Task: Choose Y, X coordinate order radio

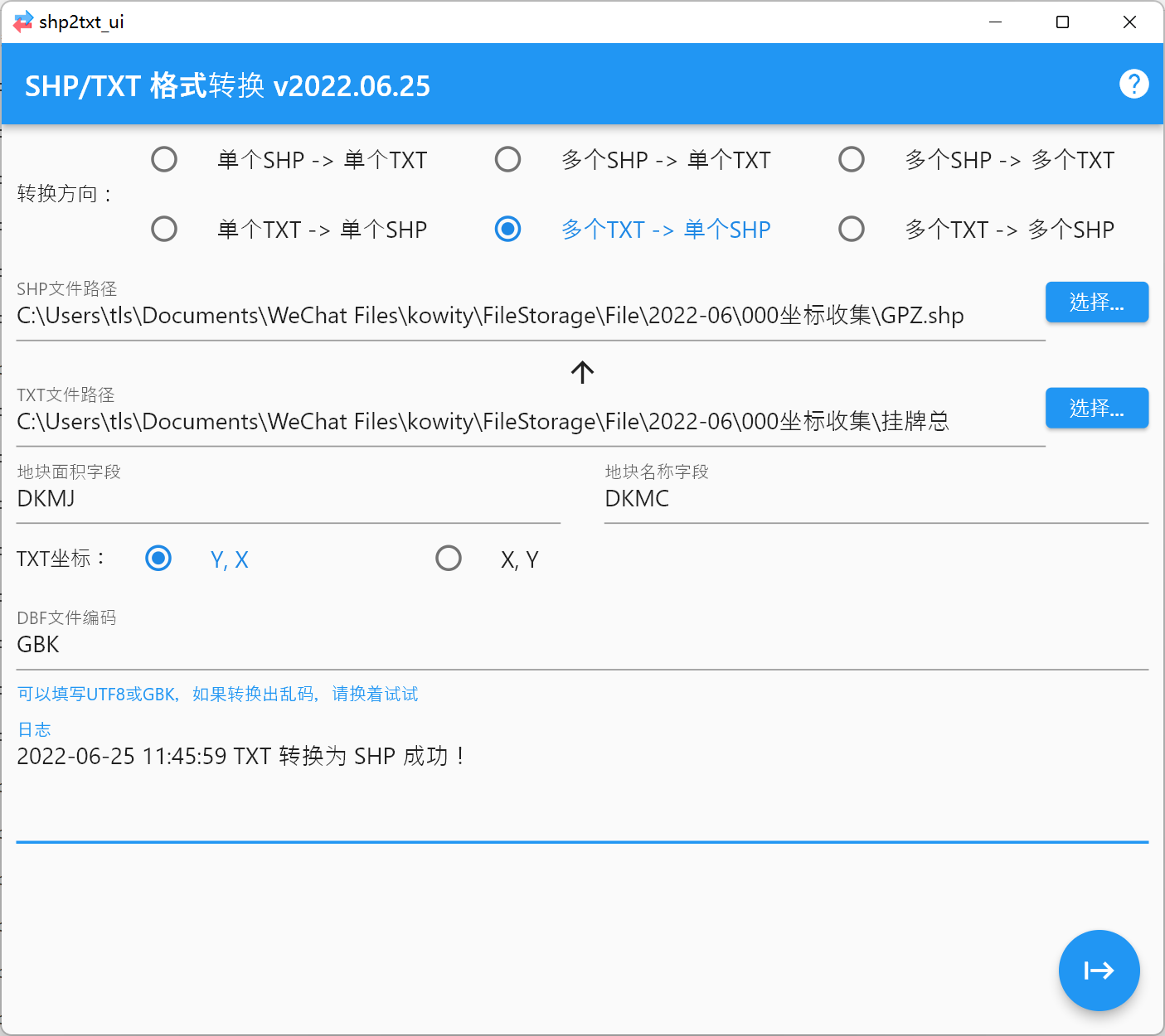Action: click(x=158, y=559)
